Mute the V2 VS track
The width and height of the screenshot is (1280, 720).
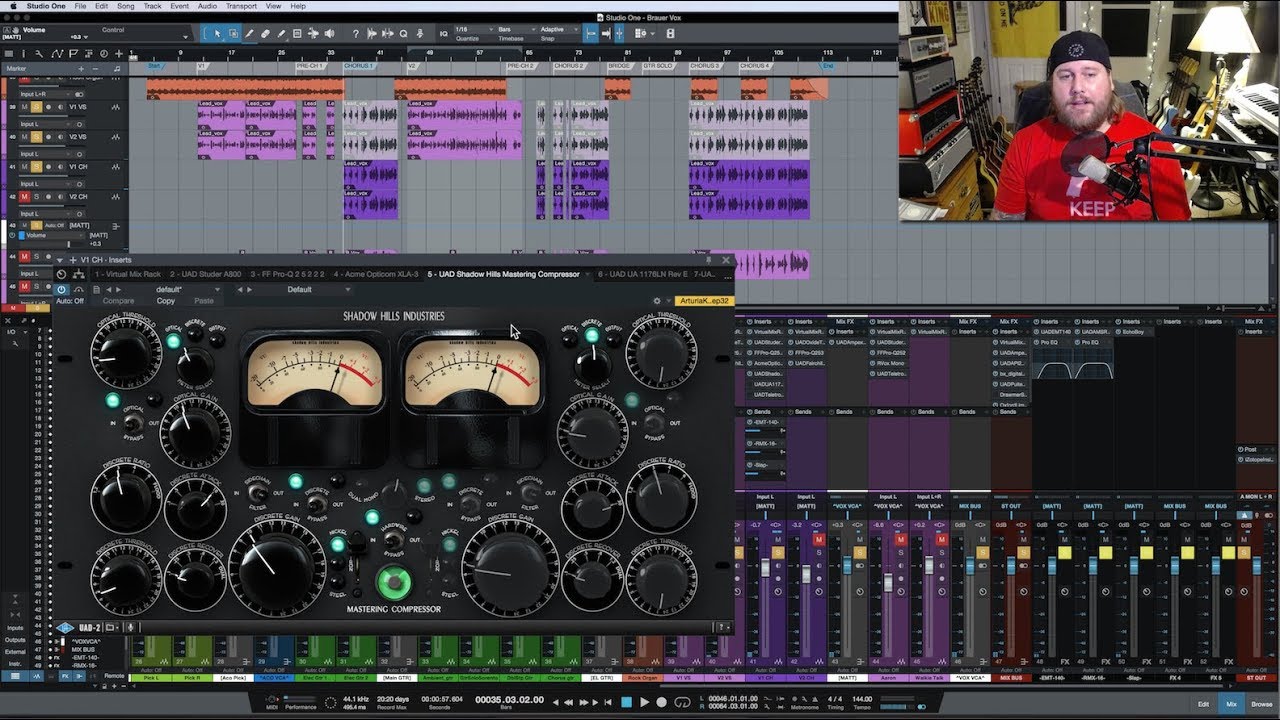click(25, 137)
